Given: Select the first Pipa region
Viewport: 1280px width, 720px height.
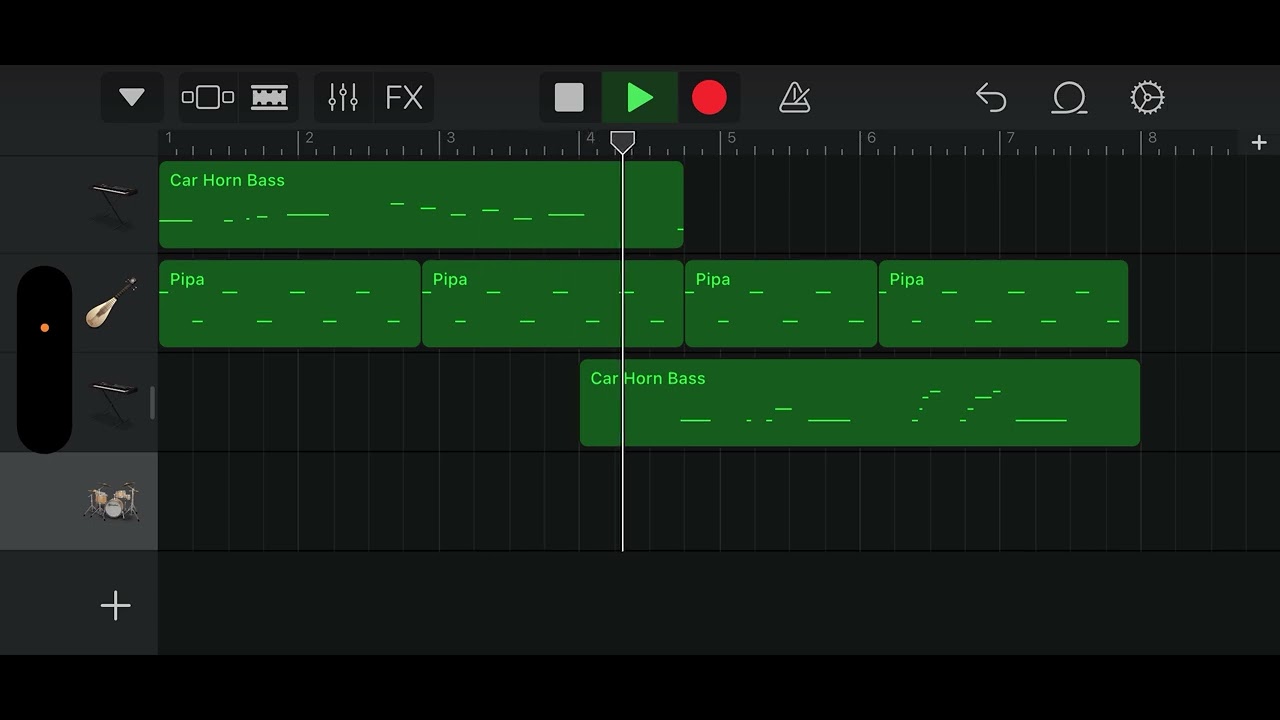Looking at the screenshot, I should [290, 303].
